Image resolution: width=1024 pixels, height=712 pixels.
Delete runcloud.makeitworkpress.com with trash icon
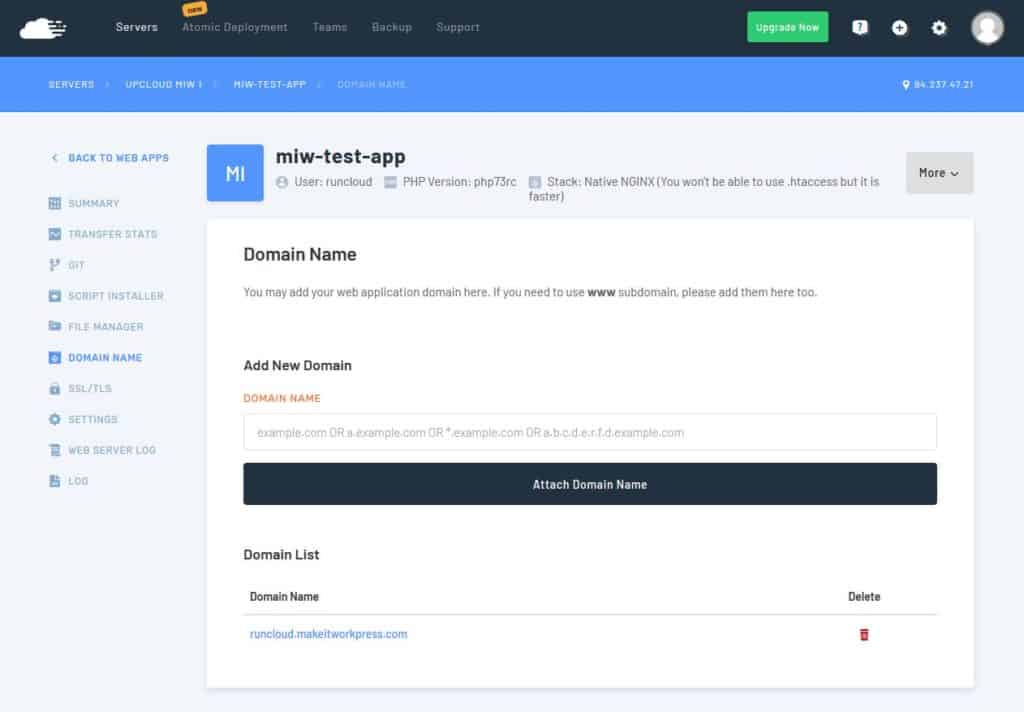pyautogui.click(x=864, y=634)
